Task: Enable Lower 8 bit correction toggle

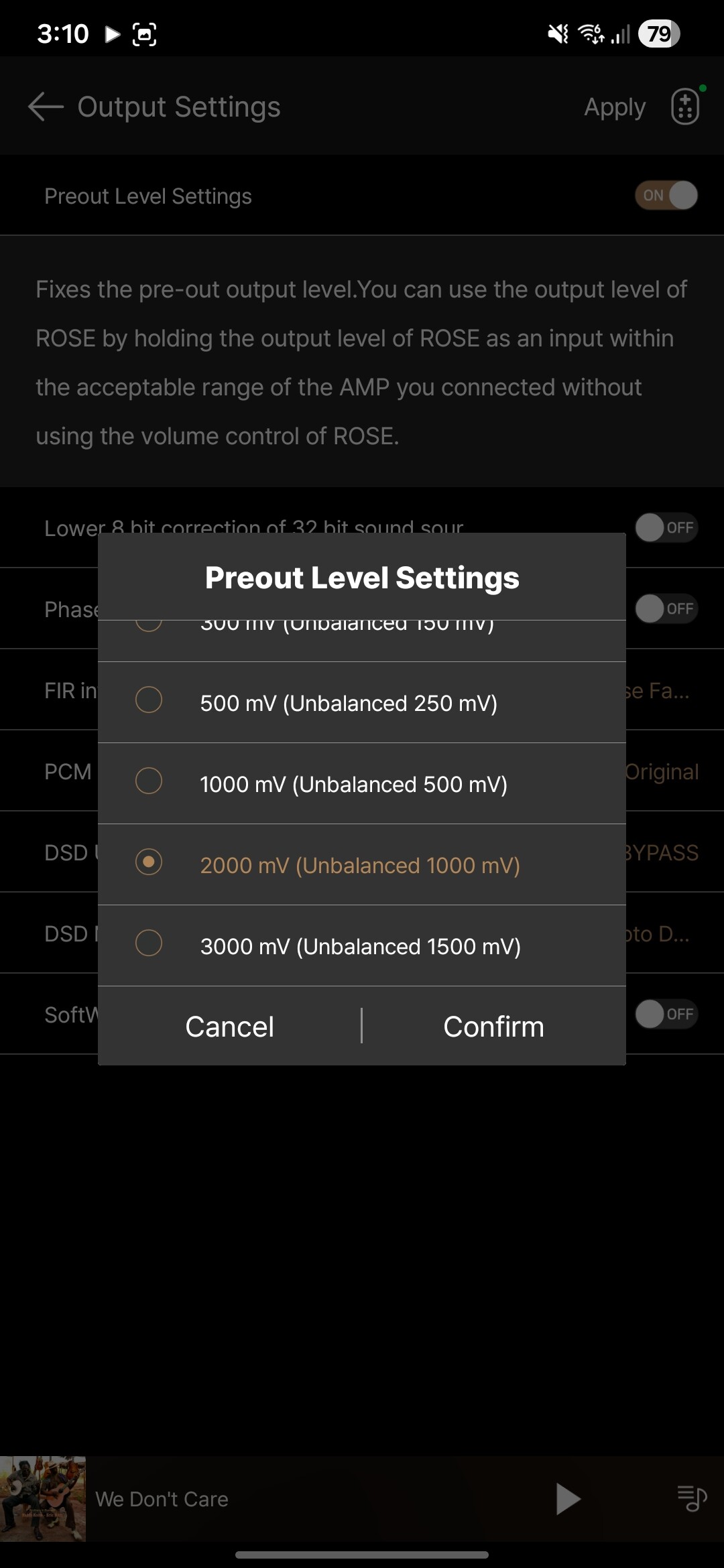Action: tap(666, 528)
